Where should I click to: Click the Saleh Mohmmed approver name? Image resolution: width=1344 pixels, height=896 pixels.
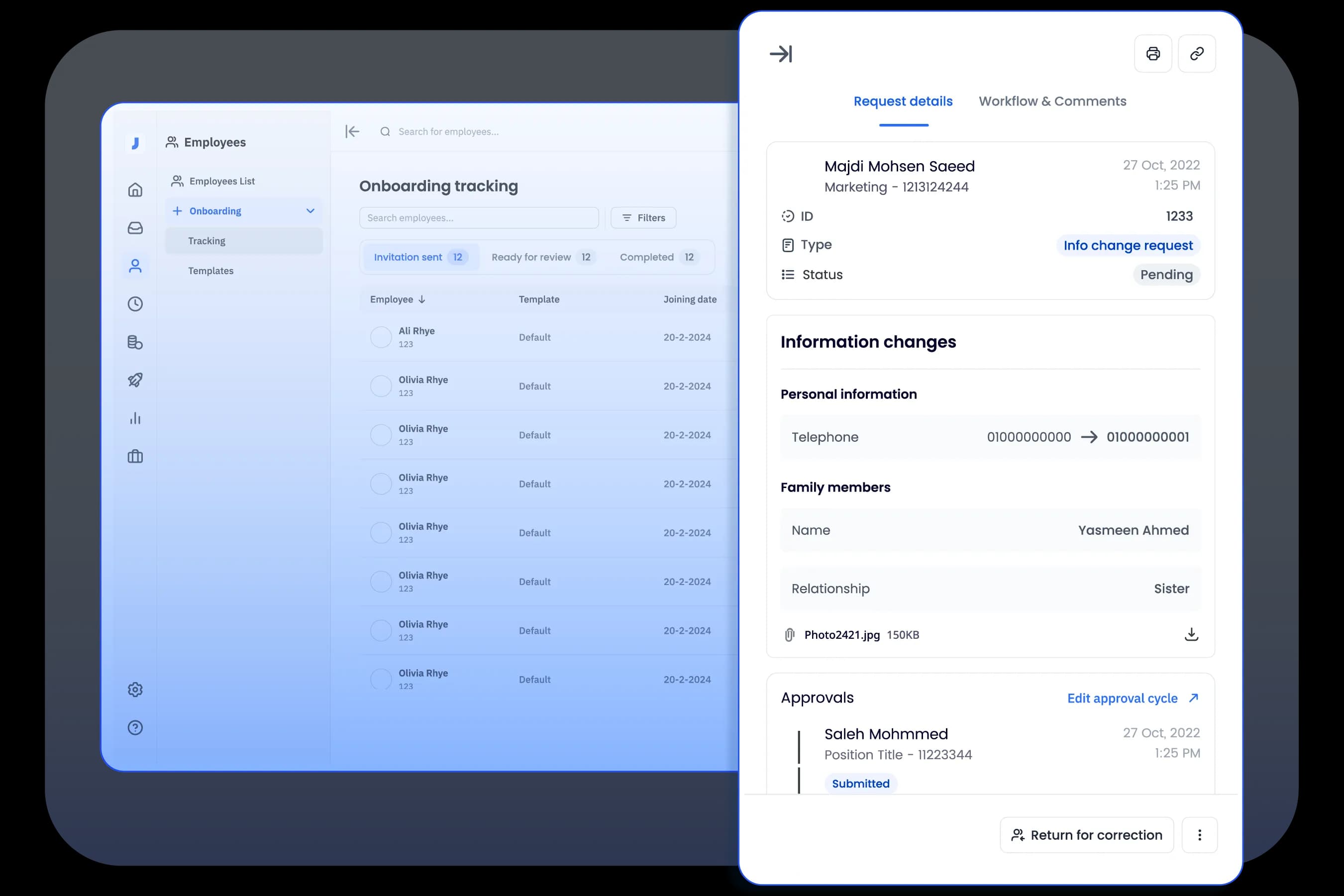[x=886, y=734]
